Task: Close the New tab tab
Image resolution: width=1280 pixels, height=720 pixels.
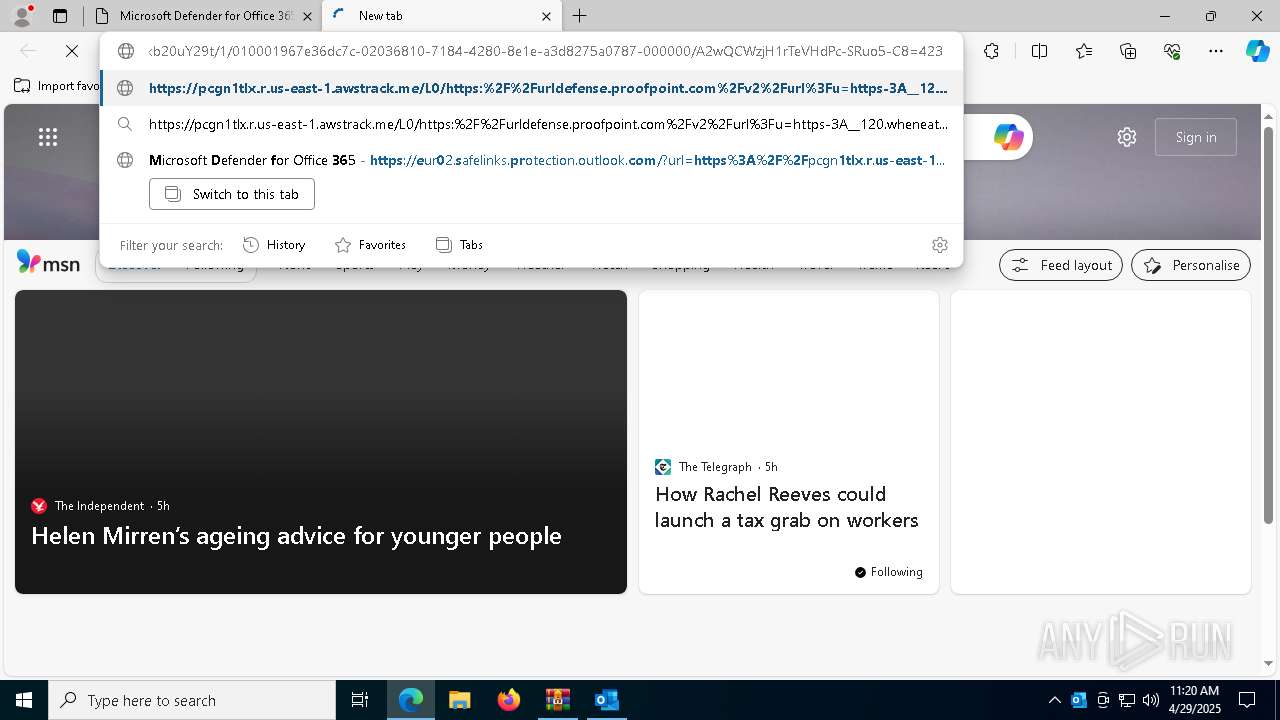Action: pyautogui.click(x=546, y=16)
